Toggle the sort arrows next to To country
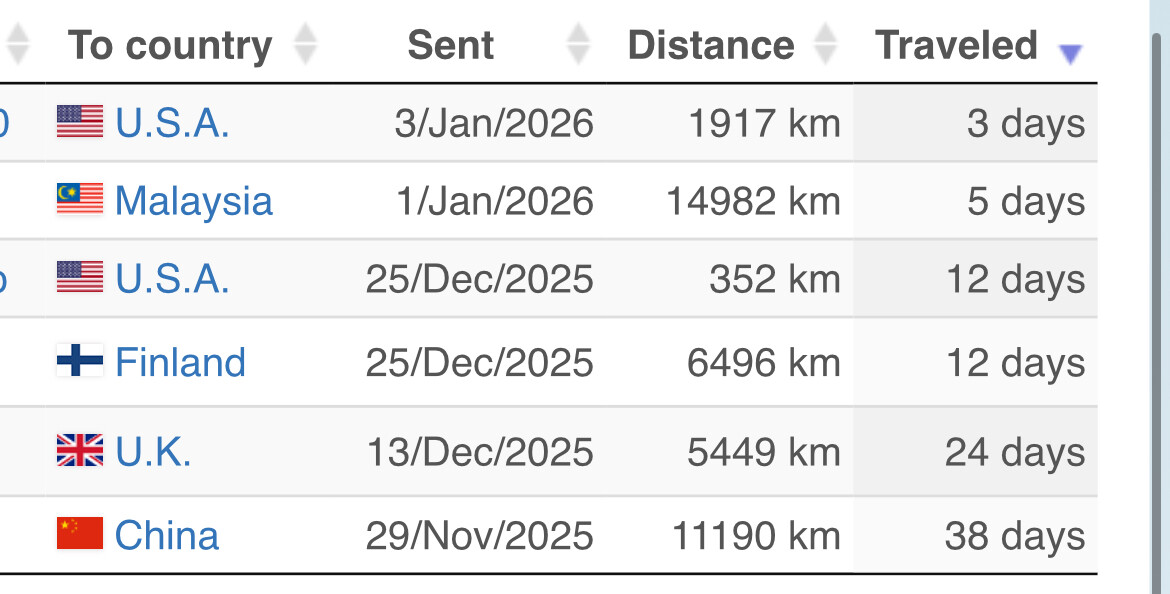Screen dimensions: 1170x594 (x=305, y=45)
